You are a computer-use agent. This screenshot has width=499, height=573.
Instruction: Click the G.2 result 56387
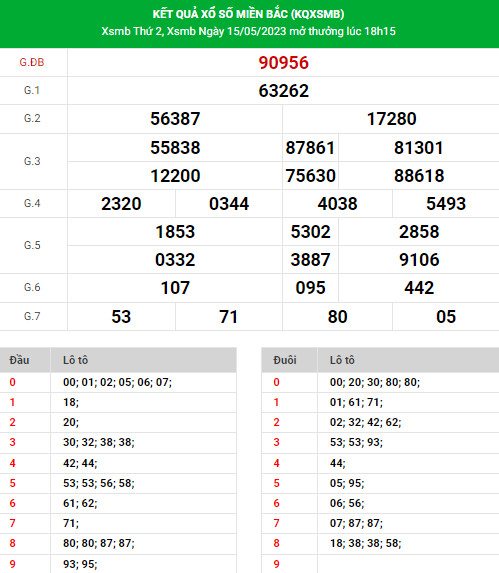click(x=175, y=119)
